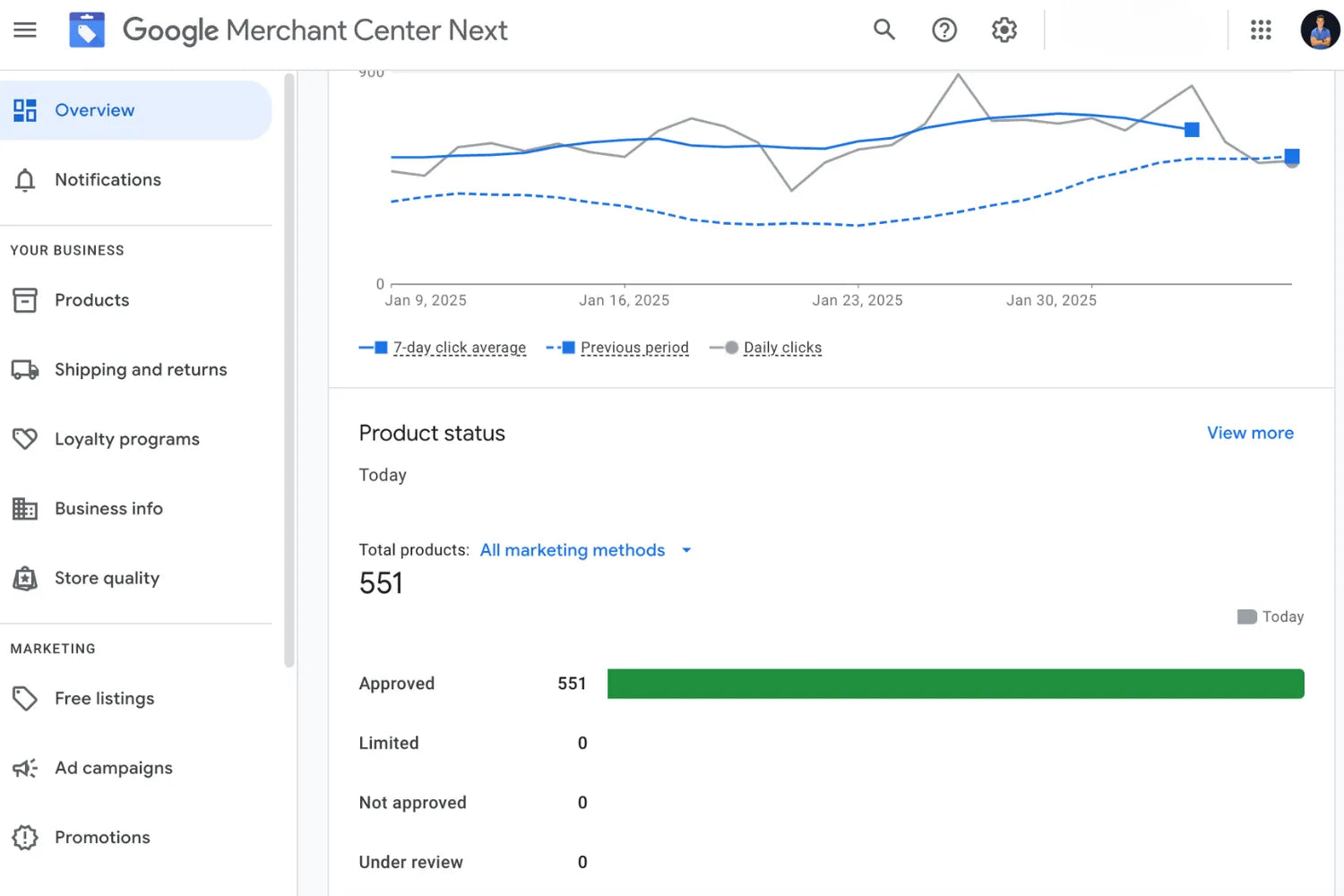Open the hamburger main menu

(x=25, y=30)
